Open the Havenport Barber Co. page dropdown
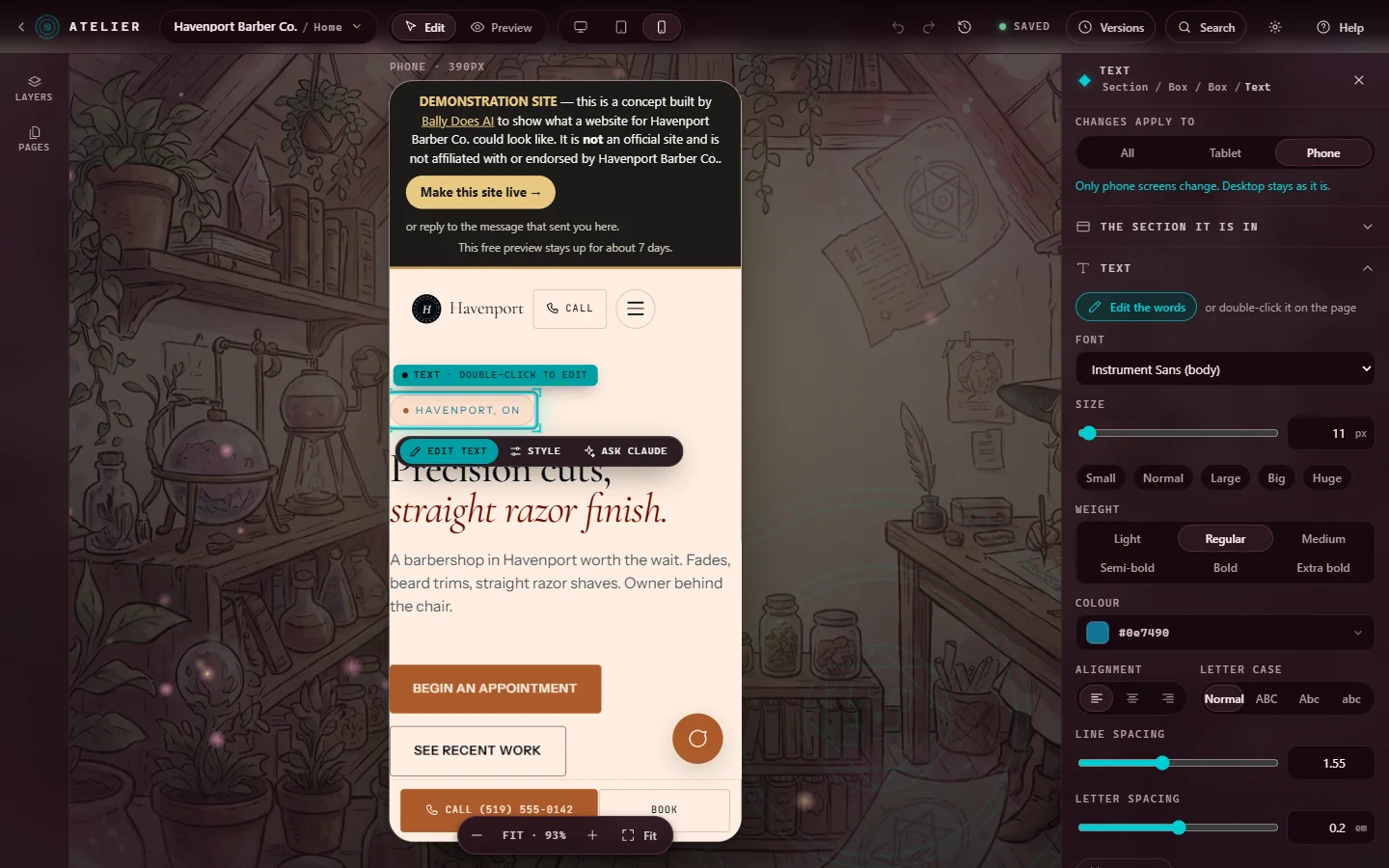This screenshot has width=1389, height=868. tap(267, 27)
